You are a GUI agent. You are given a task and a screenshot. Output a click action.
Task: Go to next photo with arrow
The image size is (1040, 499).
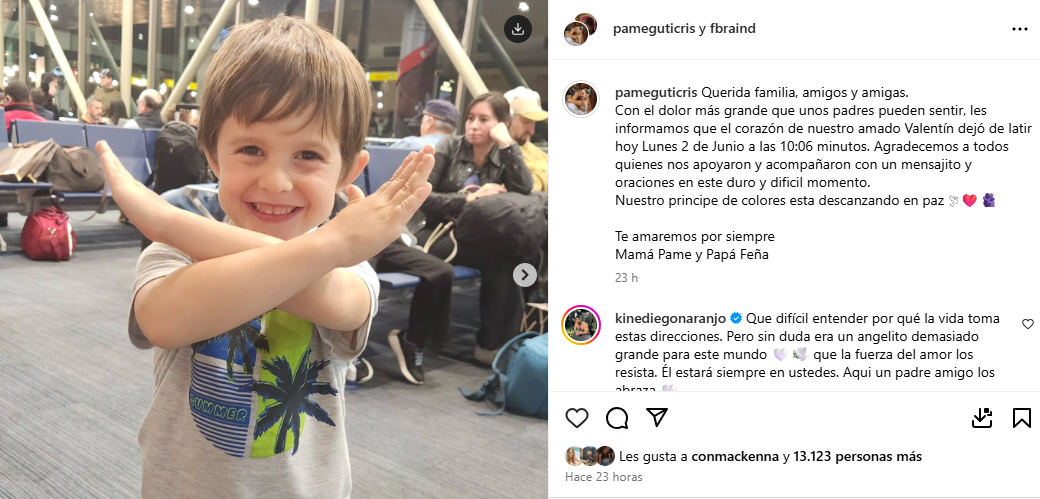click(x=525, y=275)
